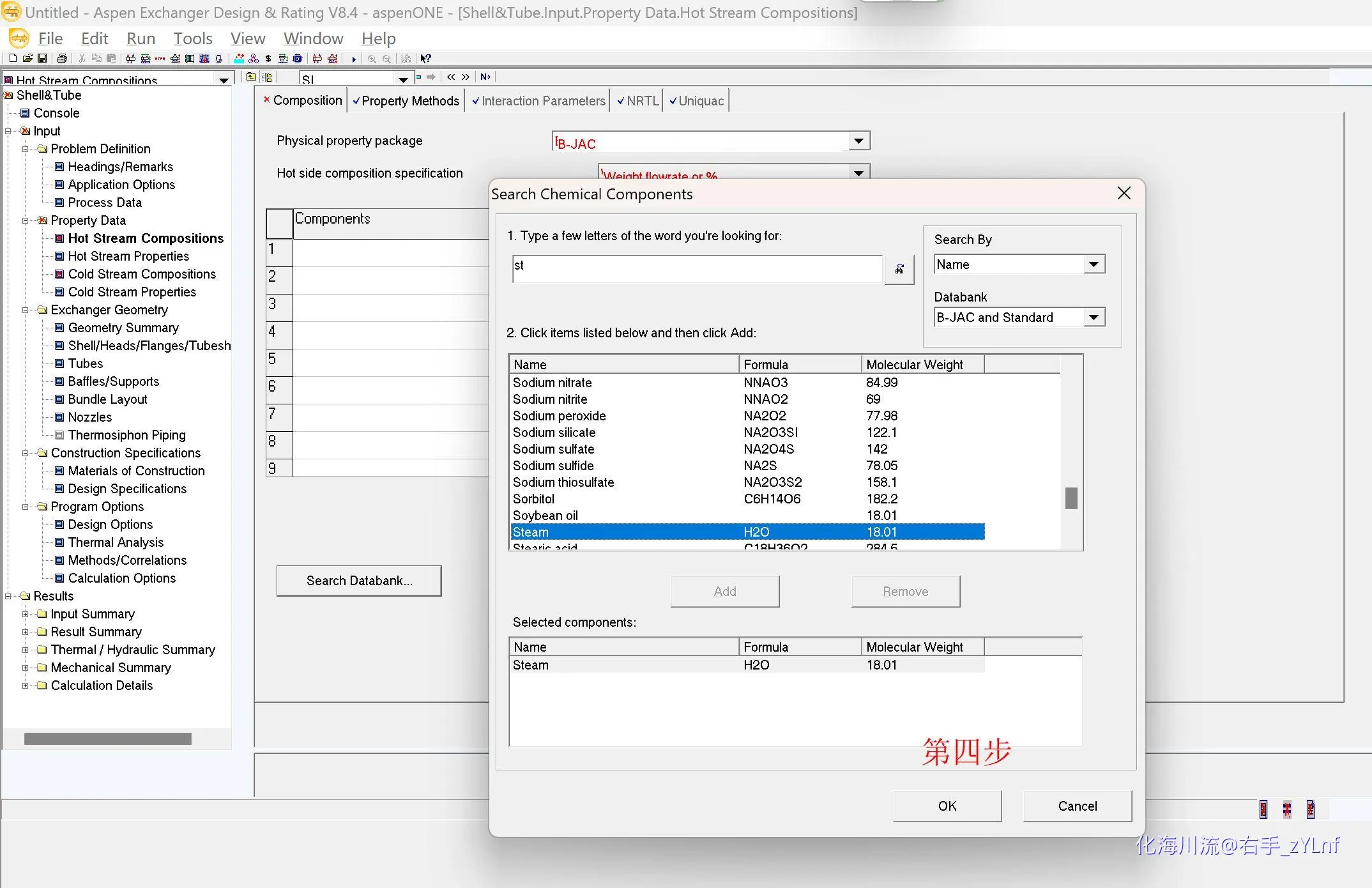Image resolution: width=1372 pixels, height=888 pixels.
Task: Click the Save floppy disk icon
Action: [x=42, y=58]
